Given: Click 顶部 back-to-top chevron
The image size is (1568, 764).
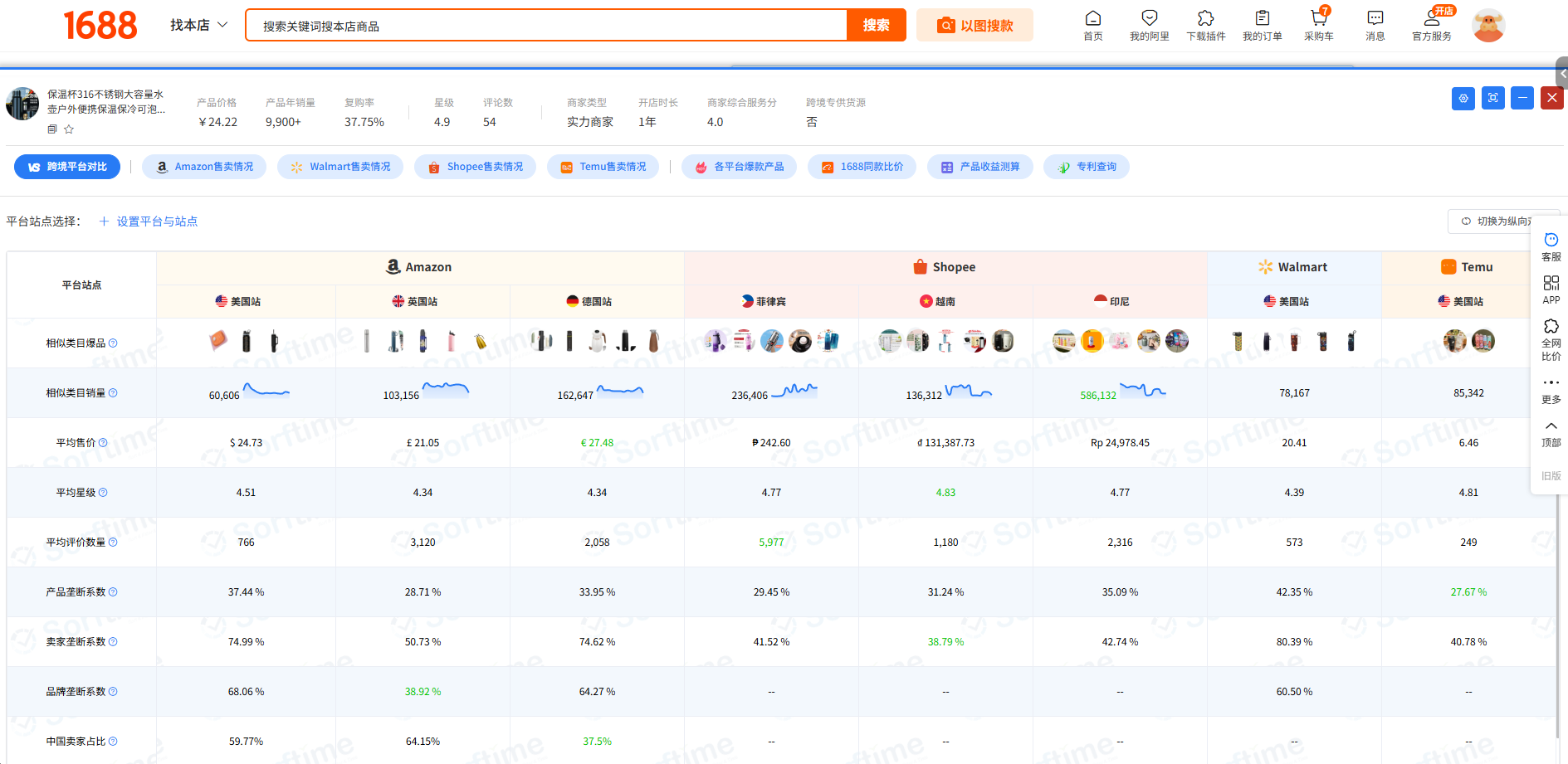Looking at the screenshot, I should click(x=1551, y=426).
